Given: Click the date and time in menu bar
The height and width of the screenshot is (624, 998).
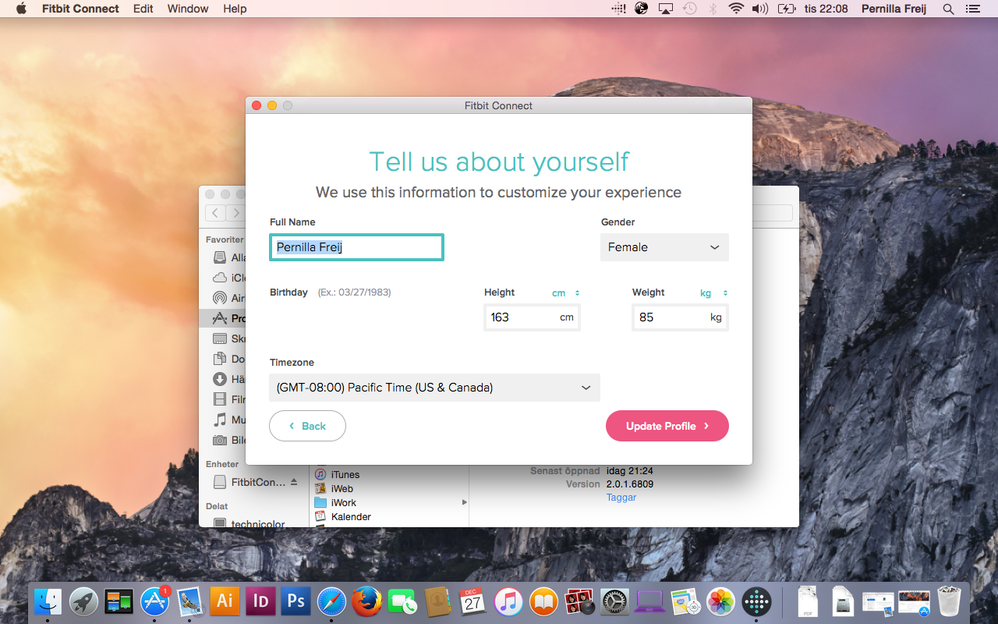Looking at the screenshot, I should pos(826,9).
